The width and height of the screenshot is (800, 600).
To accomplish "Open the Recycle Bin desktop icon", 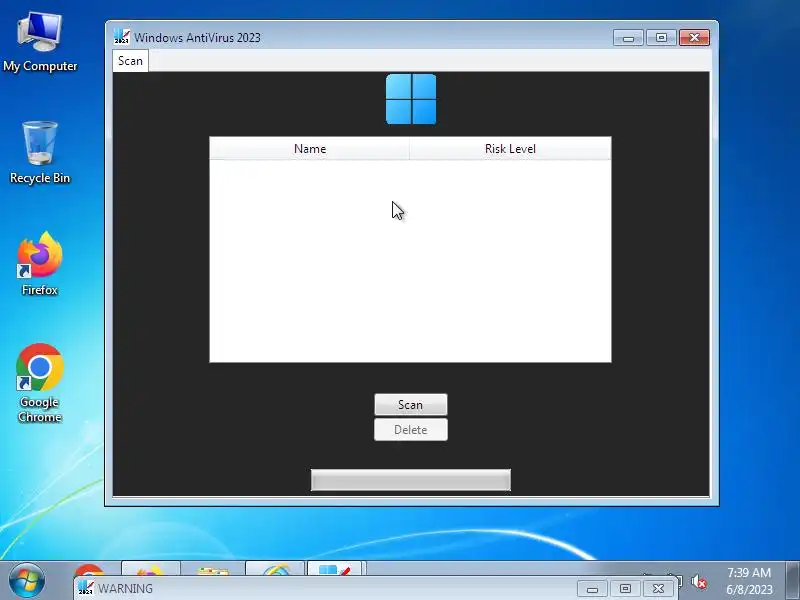I will coord(40,152).
